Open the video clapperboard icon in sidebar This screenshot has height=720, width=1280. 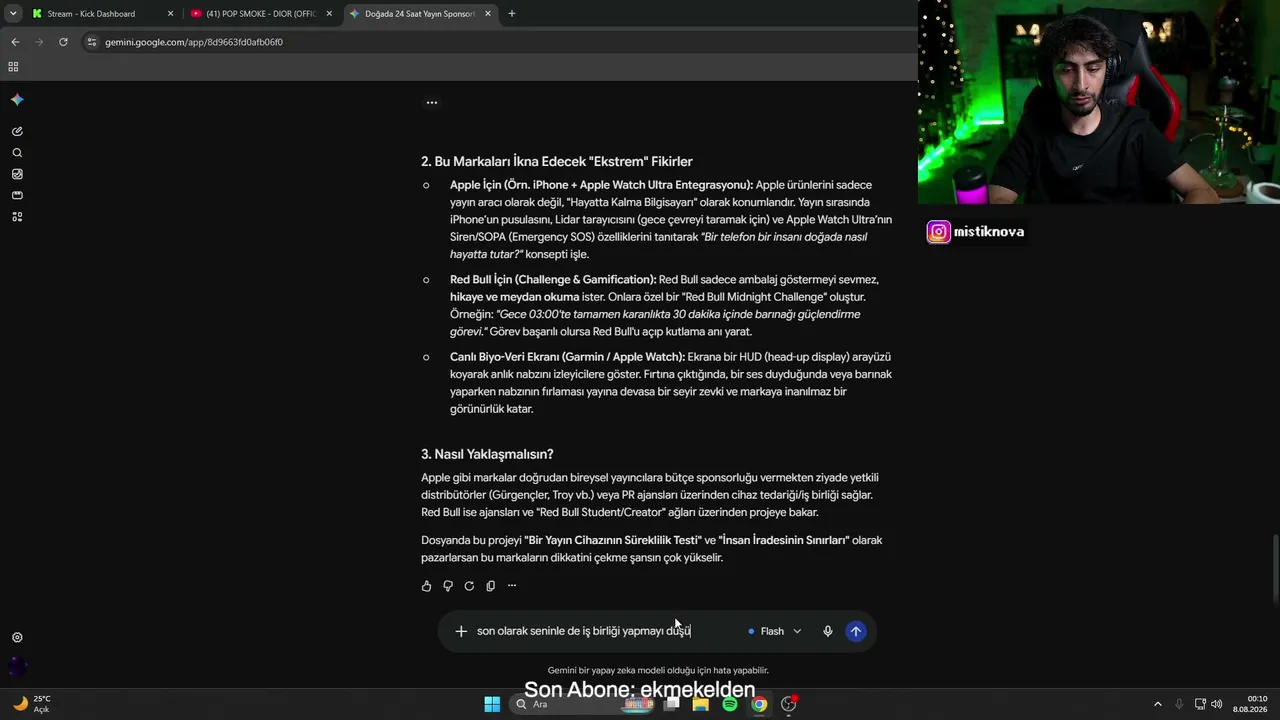17,195
